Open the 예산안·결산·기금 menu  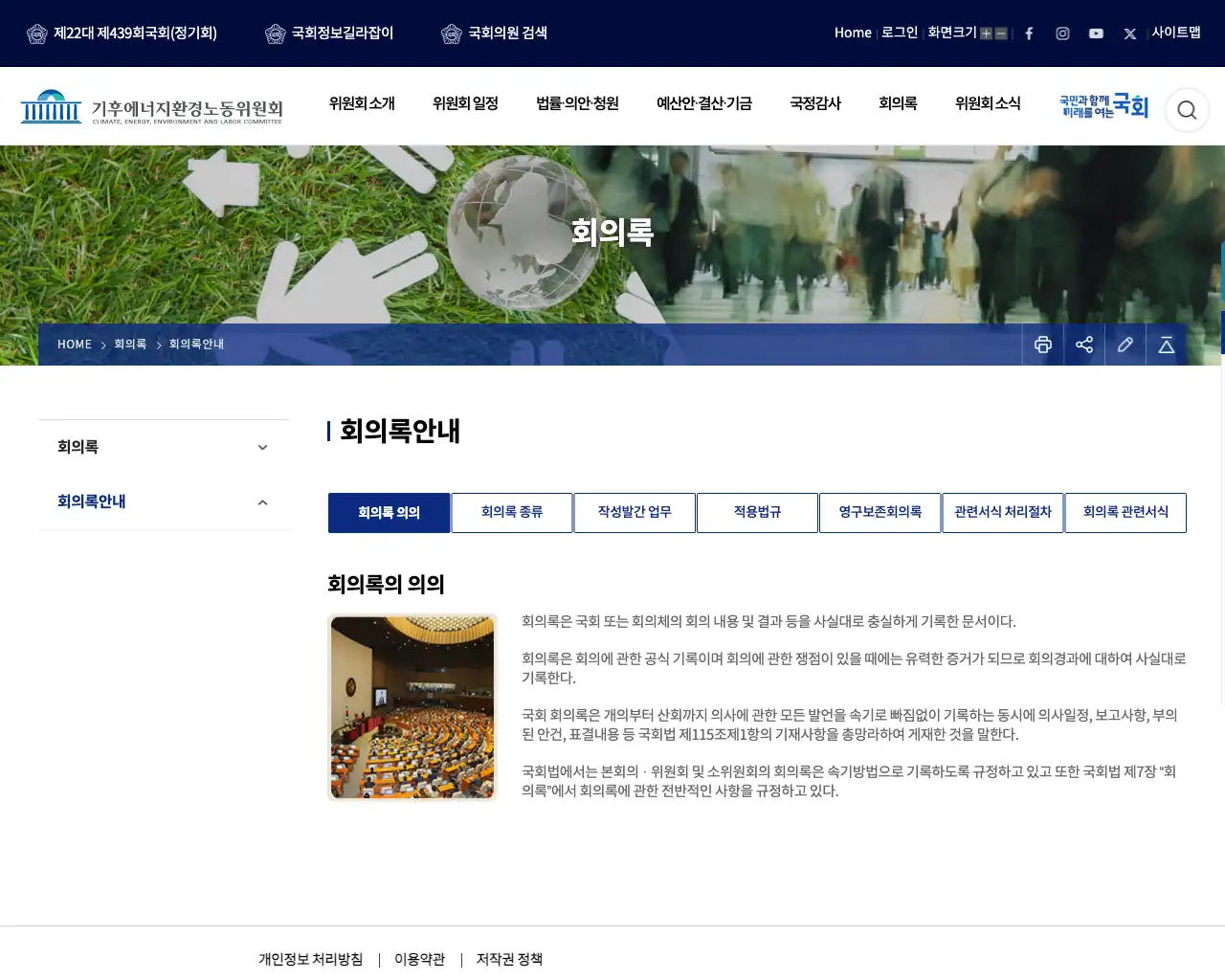tap(704, 103)
